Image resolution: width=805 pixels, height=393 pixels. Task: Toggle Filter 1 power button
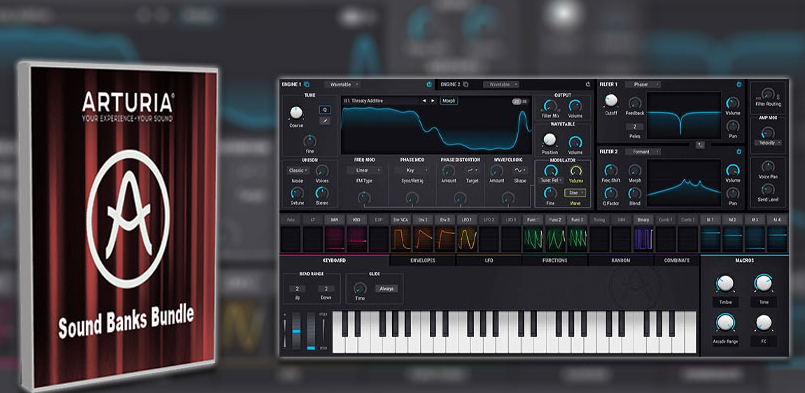(x=739, y=84)
